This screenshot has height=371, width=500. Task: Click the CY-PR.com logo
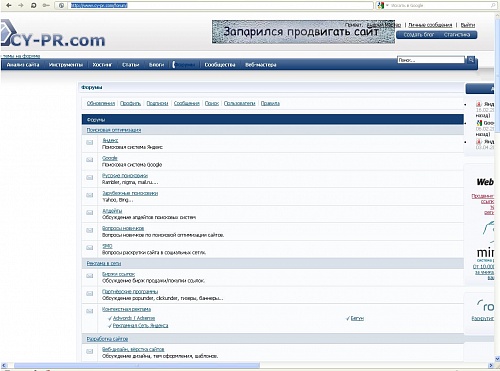pyautogui.click(x=53, y=34)
